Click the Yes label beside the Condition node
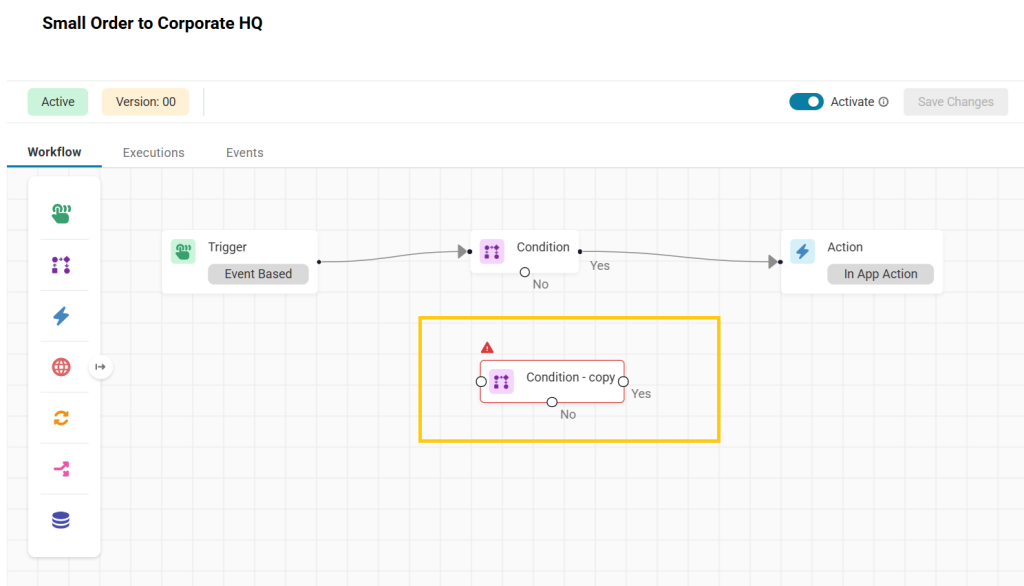 coord(600,266)
